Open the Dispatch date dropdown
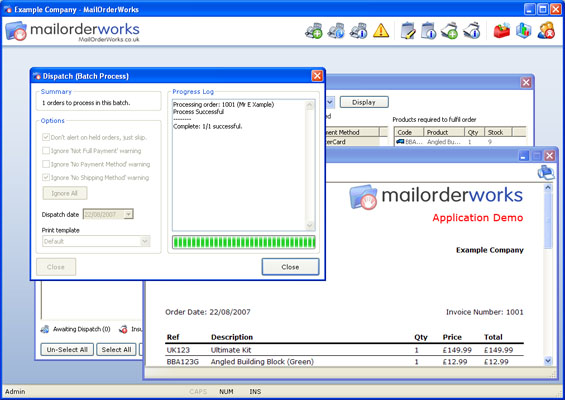 [129, 214]
